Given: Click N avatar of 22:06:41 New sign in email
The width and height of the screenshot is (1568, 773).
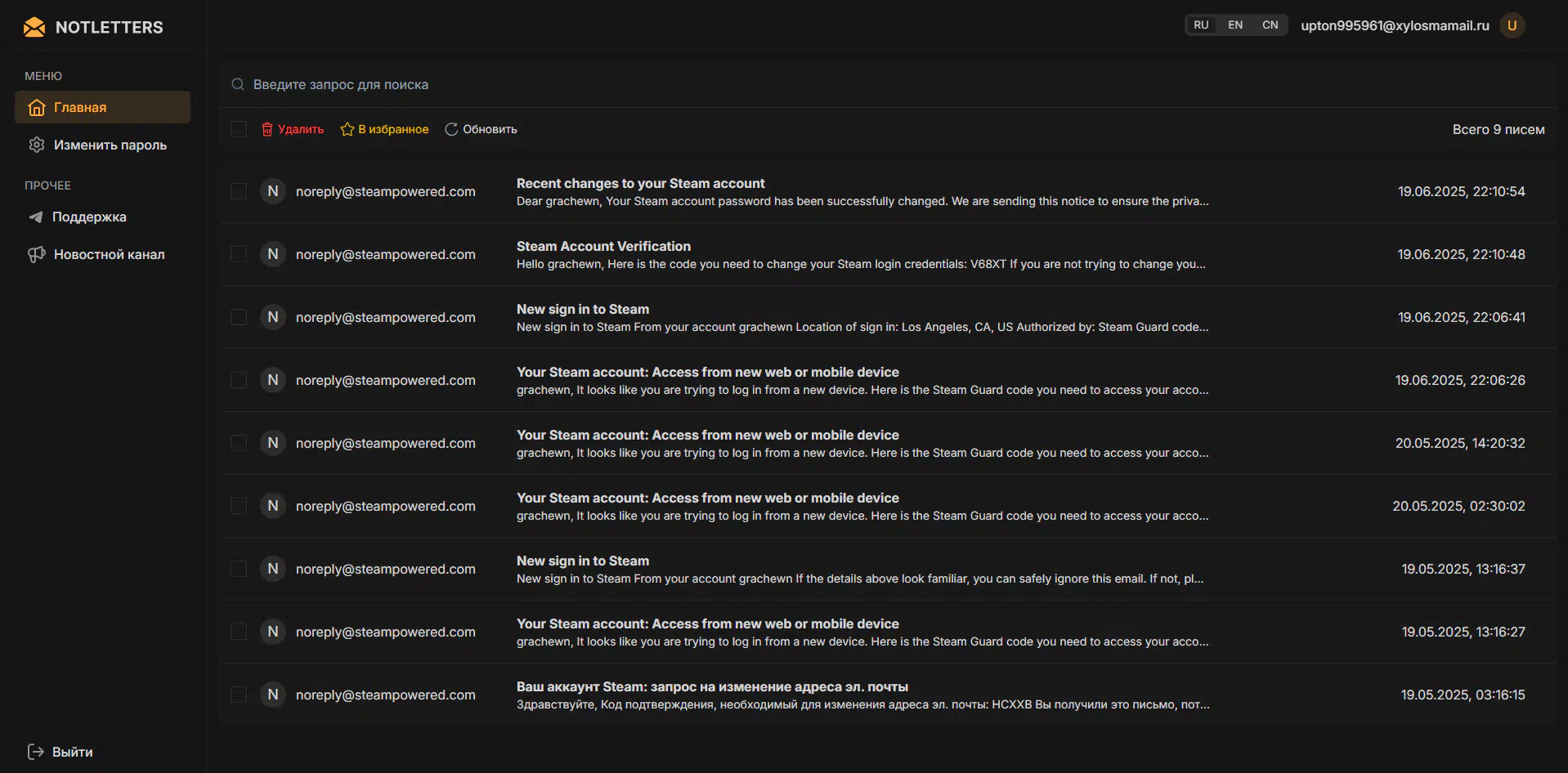Looking at the screenshot, I should click(x=273, y=317).
